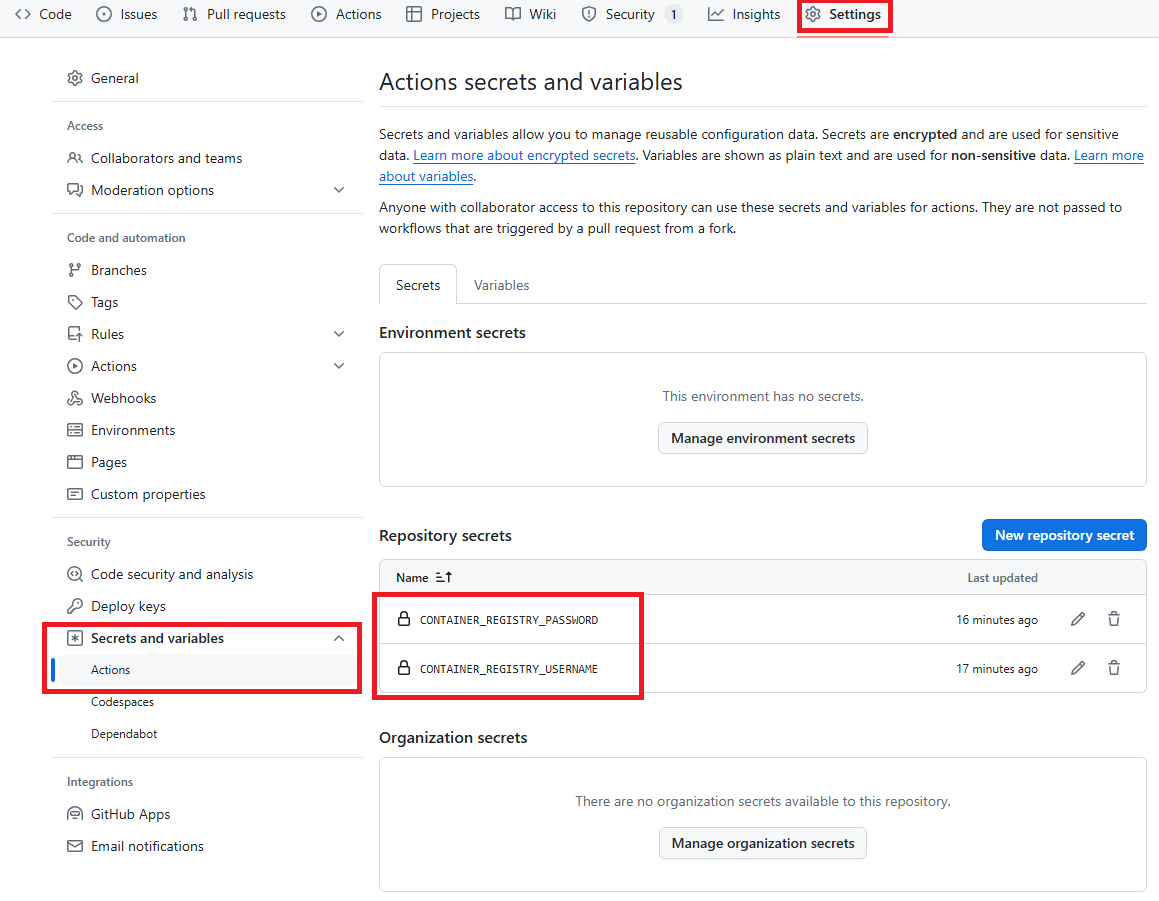The image size is (1159, 901).
Task: Click the Moderation options comment icon
Action: (x=75, y=190)
